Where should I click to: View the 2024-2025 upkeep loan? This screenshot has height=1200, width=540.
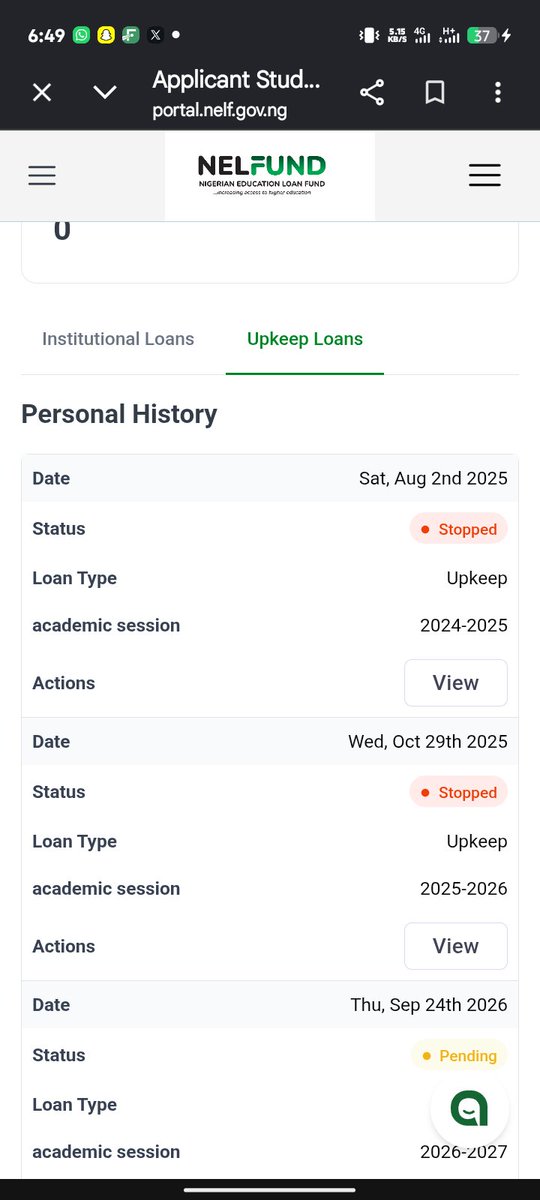point(456,683)
